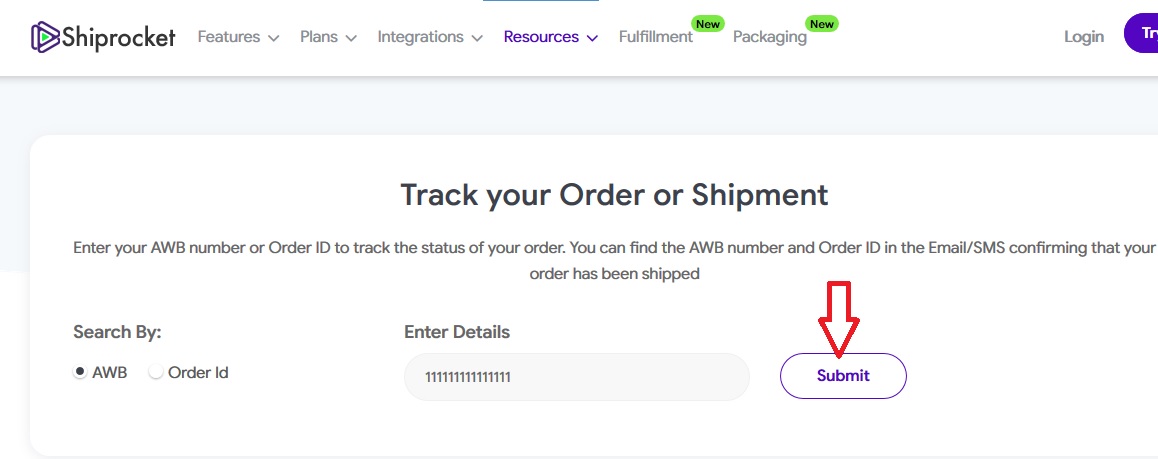Viewport: 1158px width, 459px height.
Task: Expand the Features dropdown chevron
Action: point(273,38)
